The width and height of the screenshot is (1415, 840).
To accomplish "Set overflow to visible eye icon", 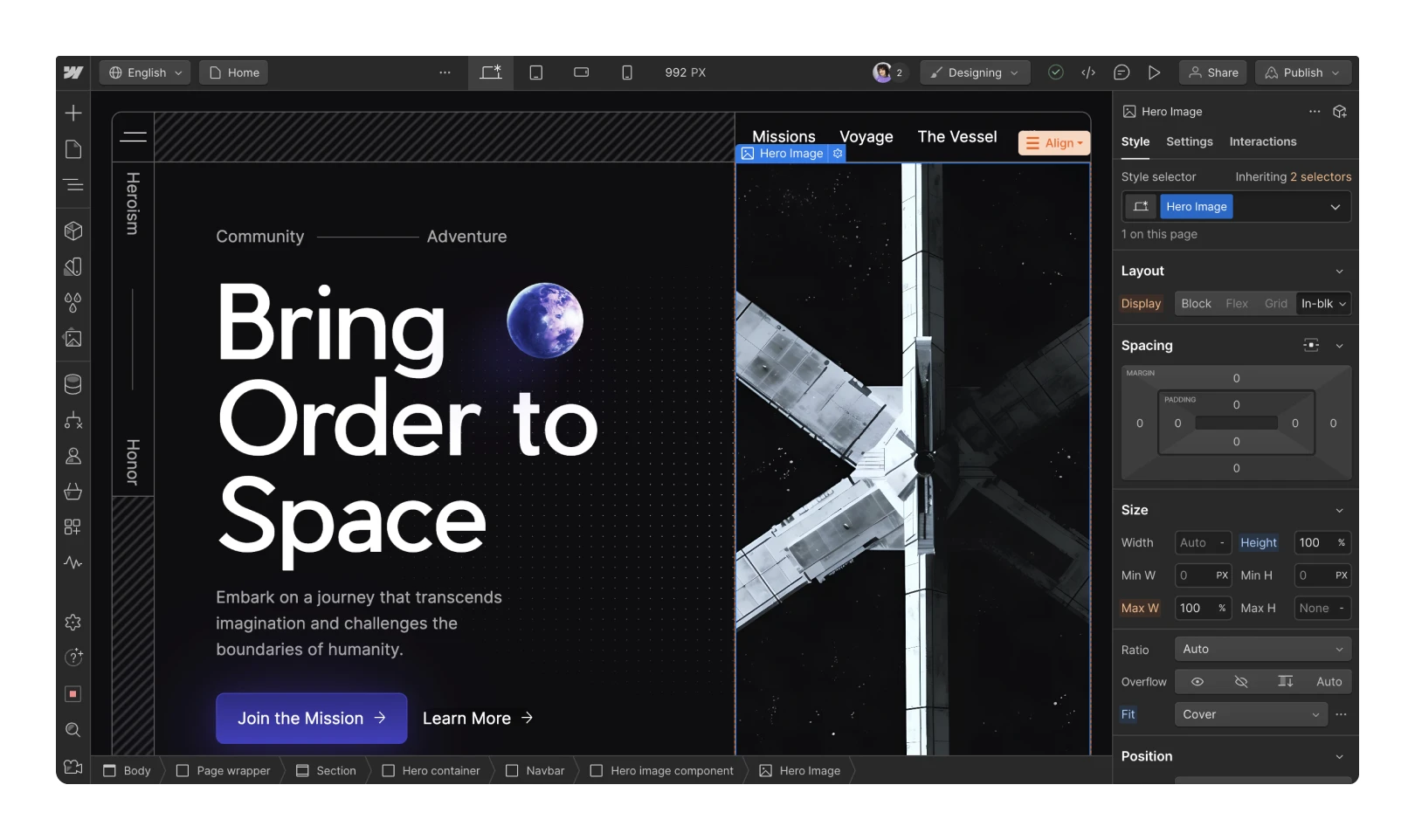I will (1198, 682).
